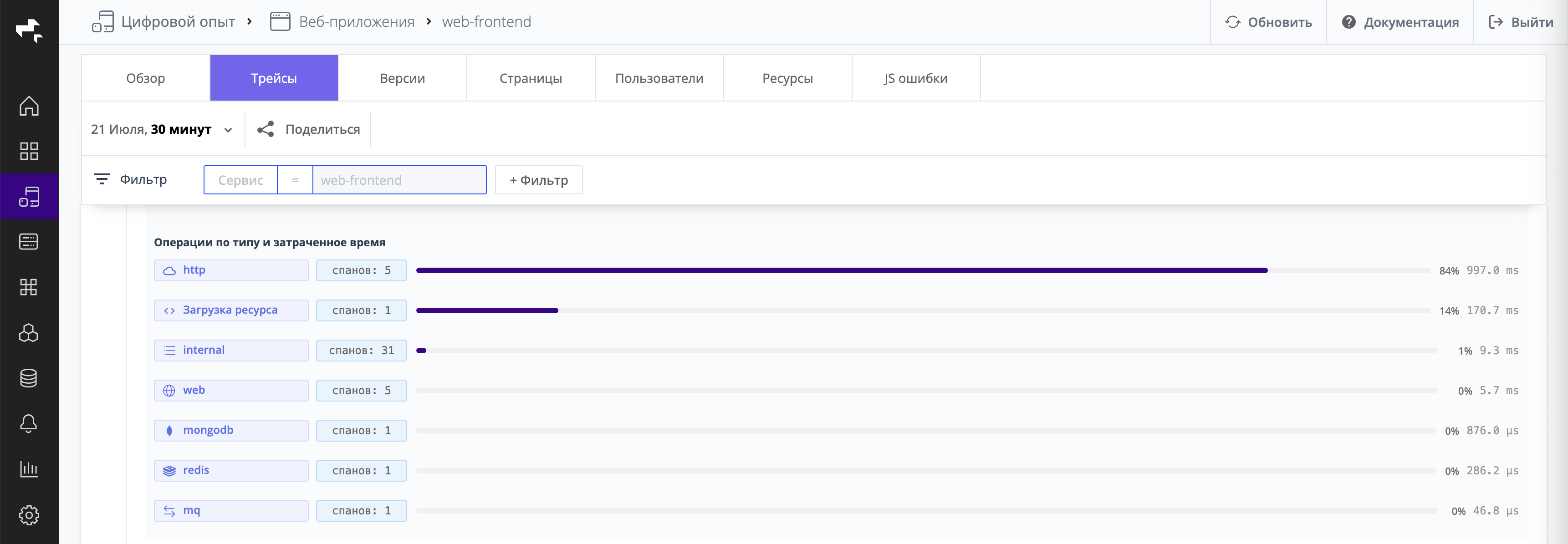Open the Home sidebar icon

pyautogui.click(x=29, y=106)
